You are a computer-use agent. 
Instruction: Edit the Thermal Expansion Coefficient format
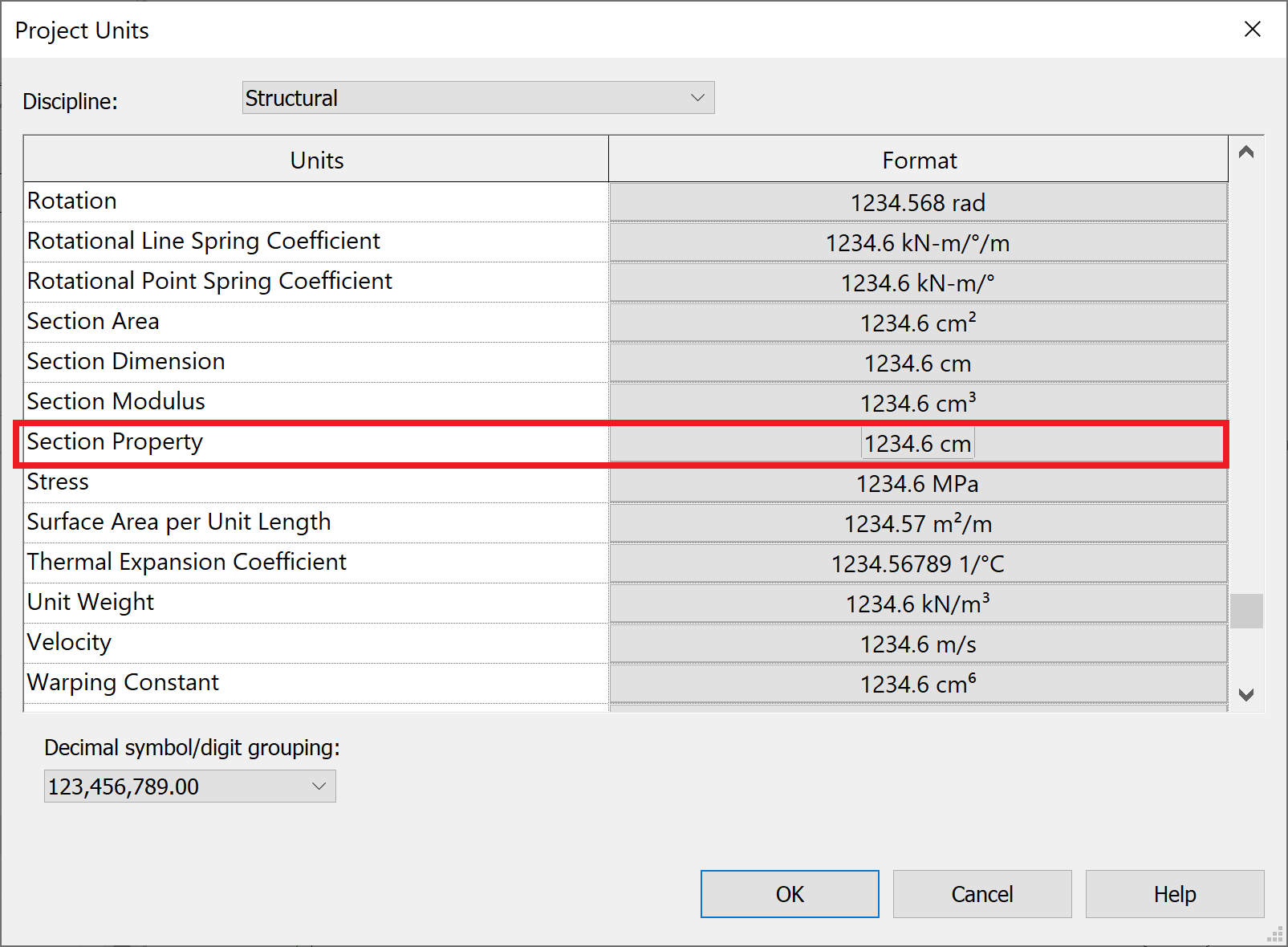click(918, 563)
